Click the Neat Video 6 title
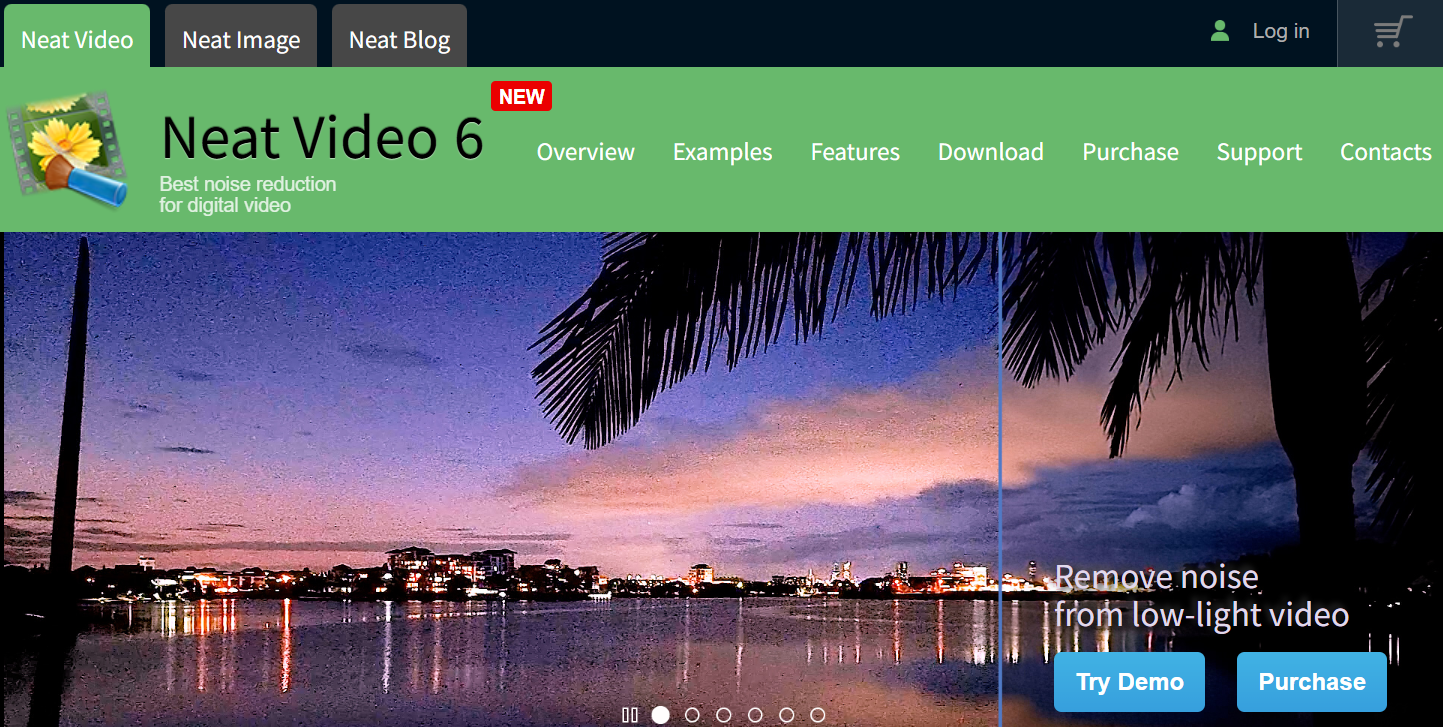The height and width of the screenshot is (727, 1443). [322, 137]
